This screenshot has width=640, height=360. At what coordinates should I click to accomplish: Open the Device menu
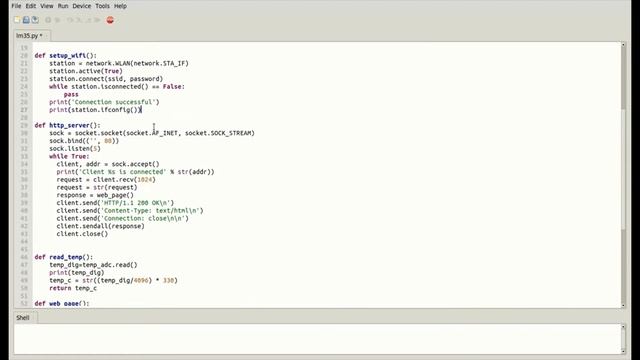coord(82,6)
